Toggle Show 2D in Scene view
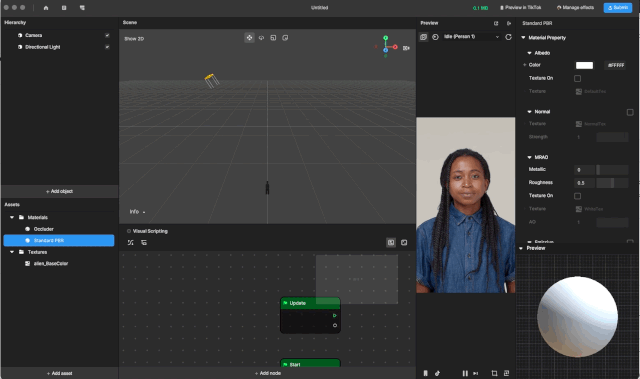The image size is (640, 379). pos(134,39)
